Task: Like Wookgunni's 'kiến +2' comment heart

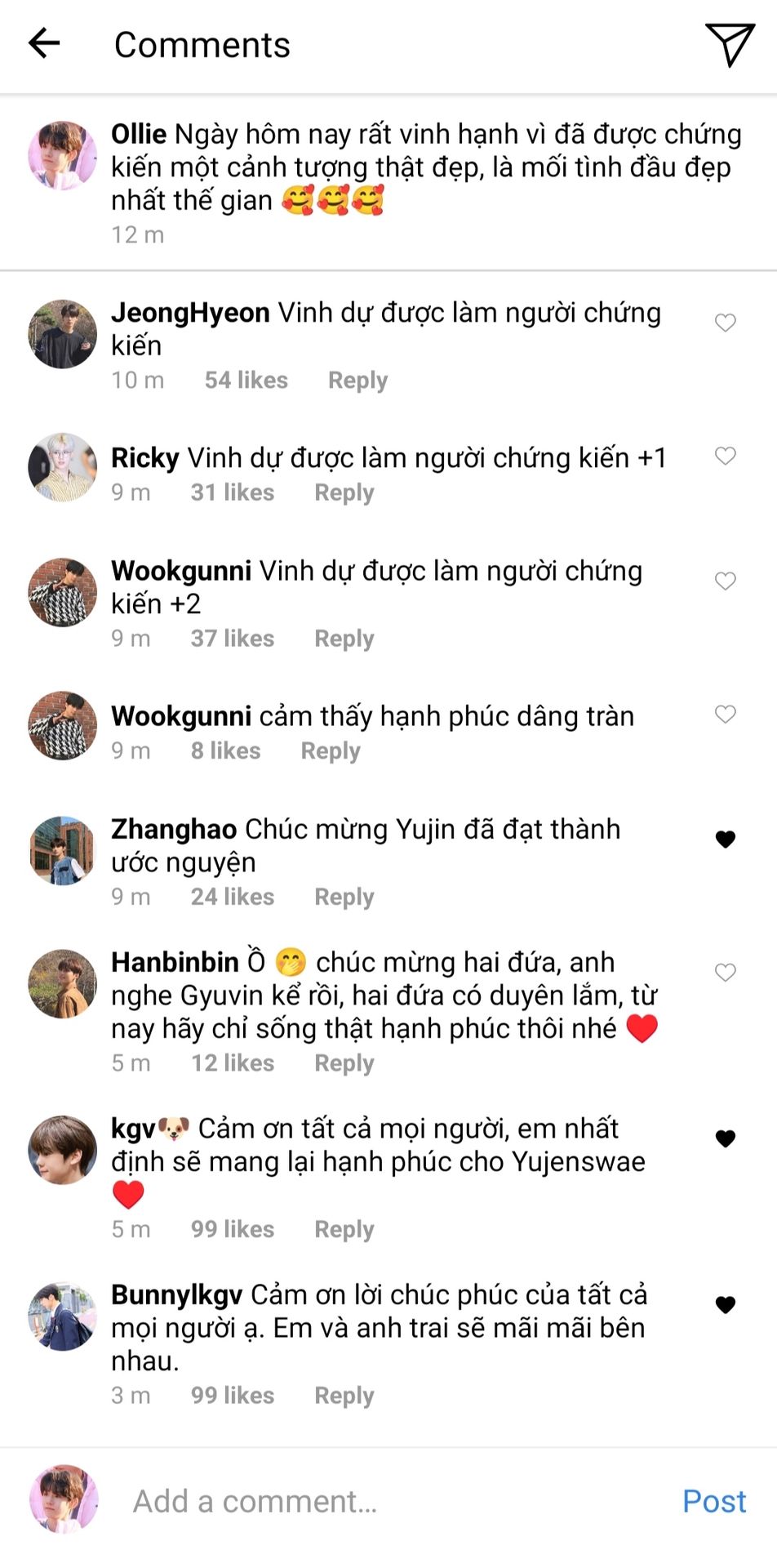Action: click(x=726, y=581)
